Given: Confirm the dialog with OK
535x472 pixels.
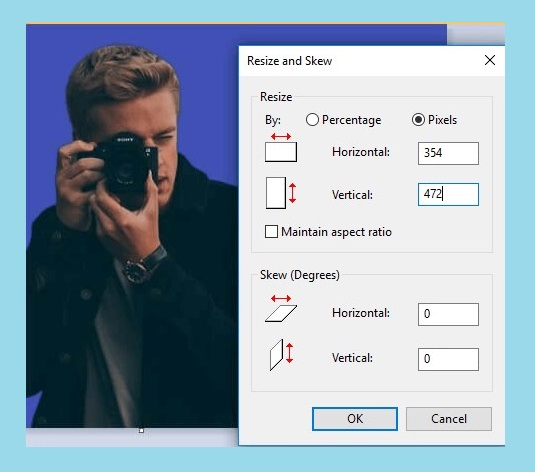Looking at the screenshot, I should pyautogui.click(x=355, y=419).
